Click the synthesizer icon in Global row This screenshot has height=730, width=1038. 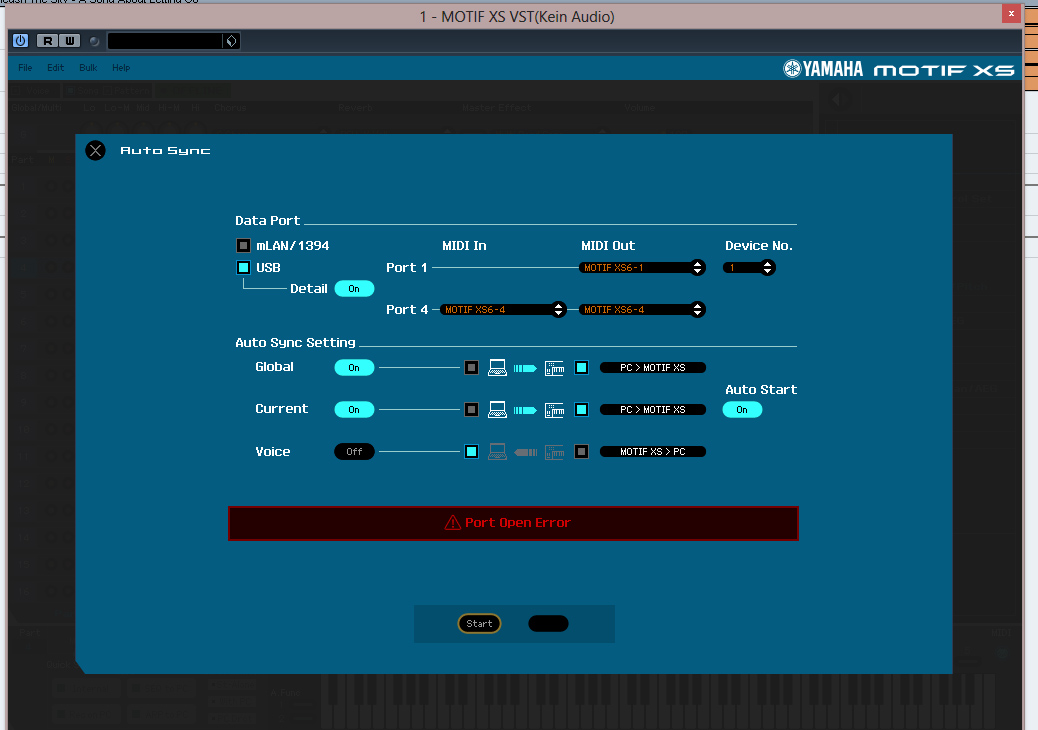pos(554,368)
